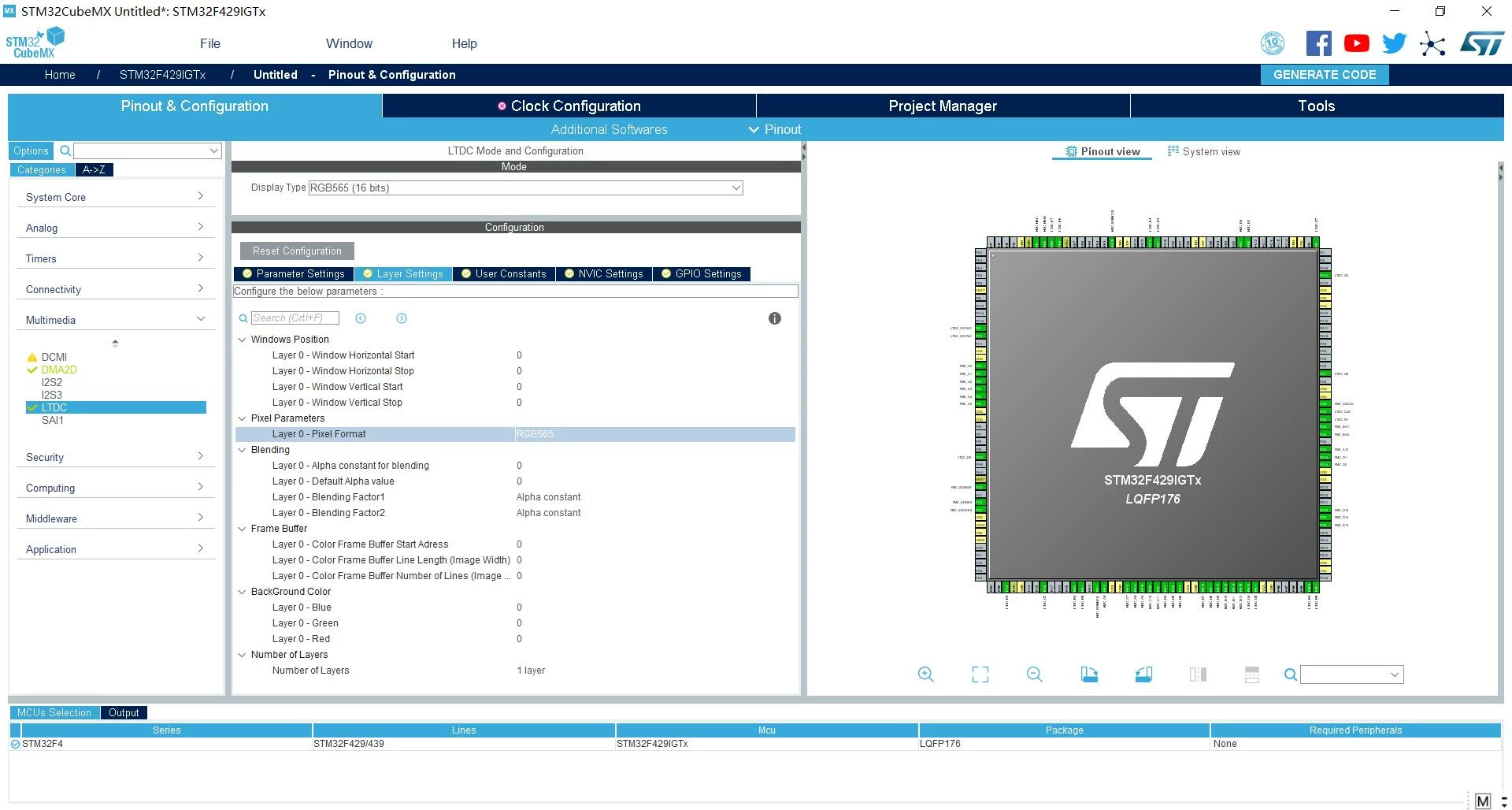1512x810 pixels.
Task: Expand the Connectivity category
Action: 115,289
